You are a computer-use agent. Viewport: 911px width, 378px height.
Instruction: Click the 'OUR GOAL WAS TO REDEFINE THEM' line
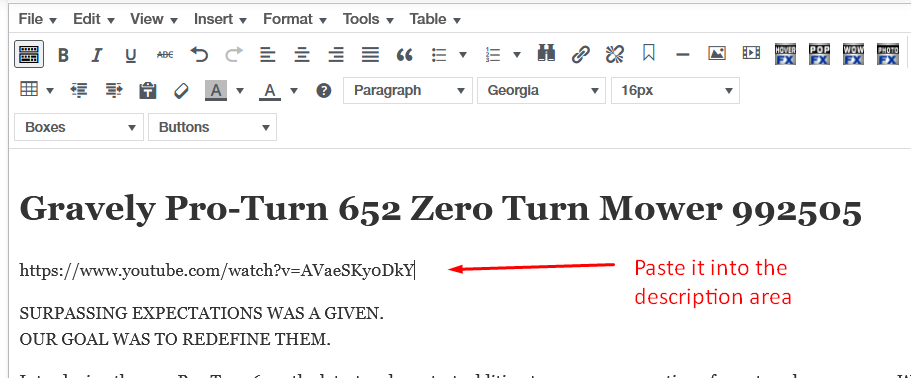(175, 340)
